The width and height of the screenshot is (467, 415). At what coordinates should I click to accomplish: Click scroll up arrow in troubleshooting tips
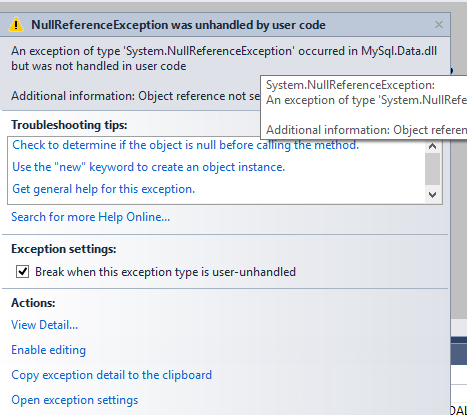point(433,146)
